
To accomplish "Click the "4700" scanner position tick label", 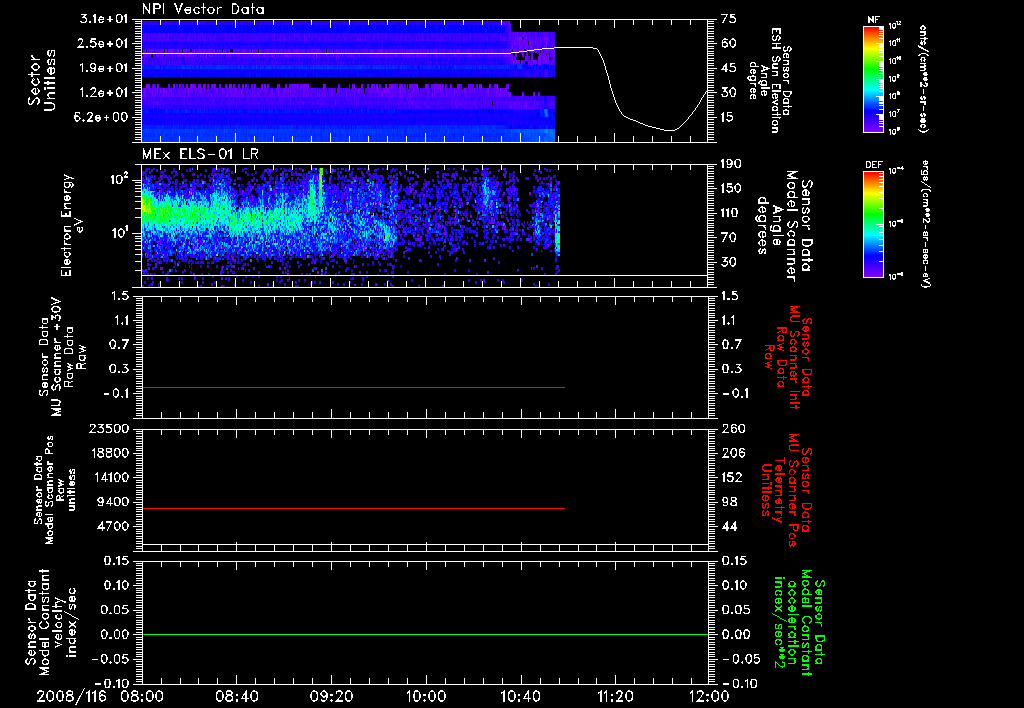I will 114,526.
